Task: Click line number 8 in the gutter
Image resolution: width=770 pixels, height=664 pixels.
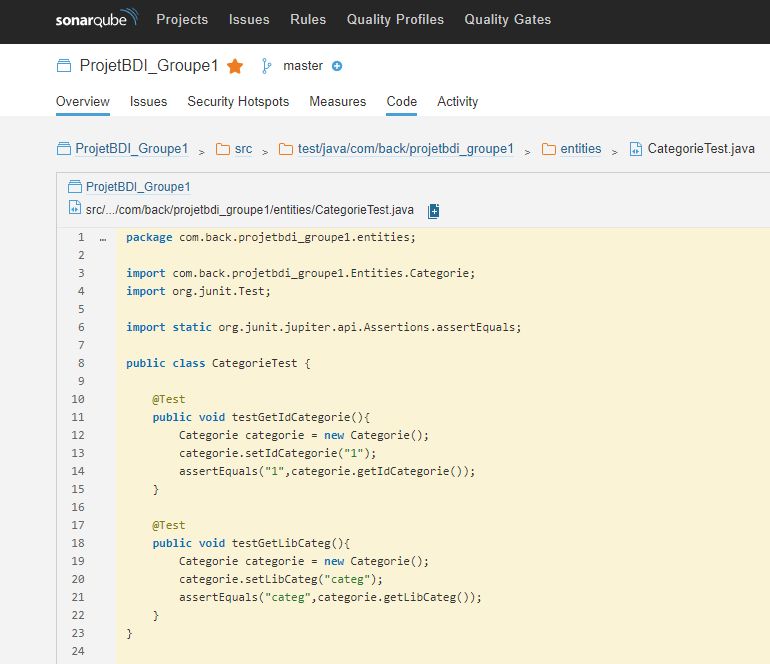Action: 81,363
